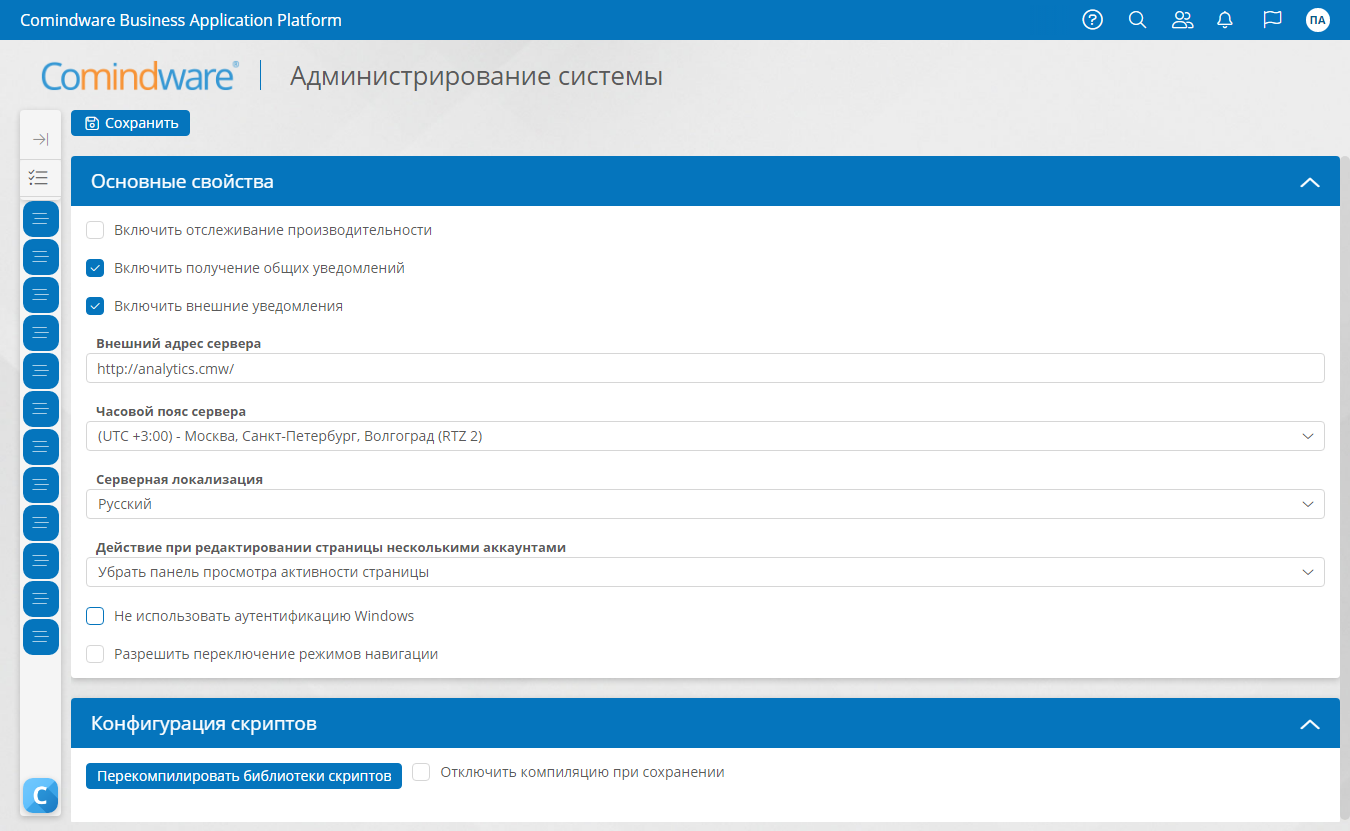
Task: Open the Серверная локализация dropdown
Action: 705,504
